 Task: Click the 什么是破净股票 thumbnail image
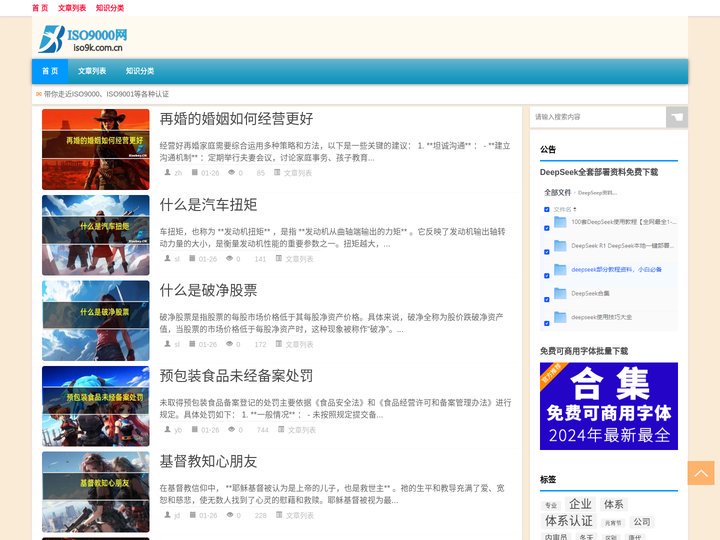click(96, 321)
